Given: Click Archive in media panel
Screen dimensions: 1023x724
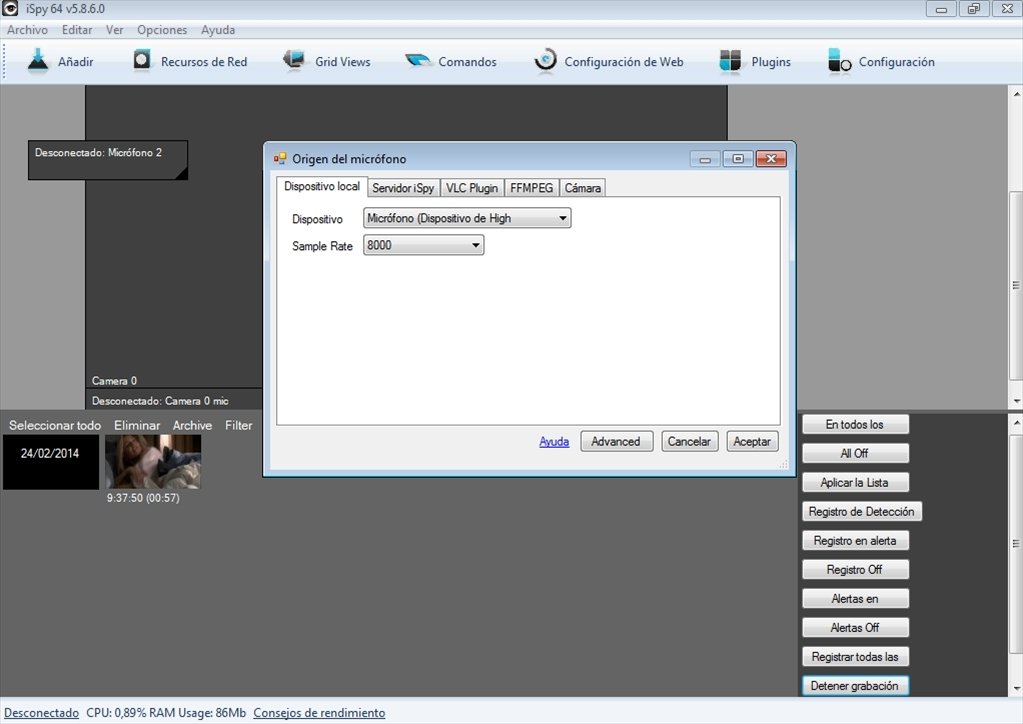Looking at the screenshot, I should pos(192,425).
